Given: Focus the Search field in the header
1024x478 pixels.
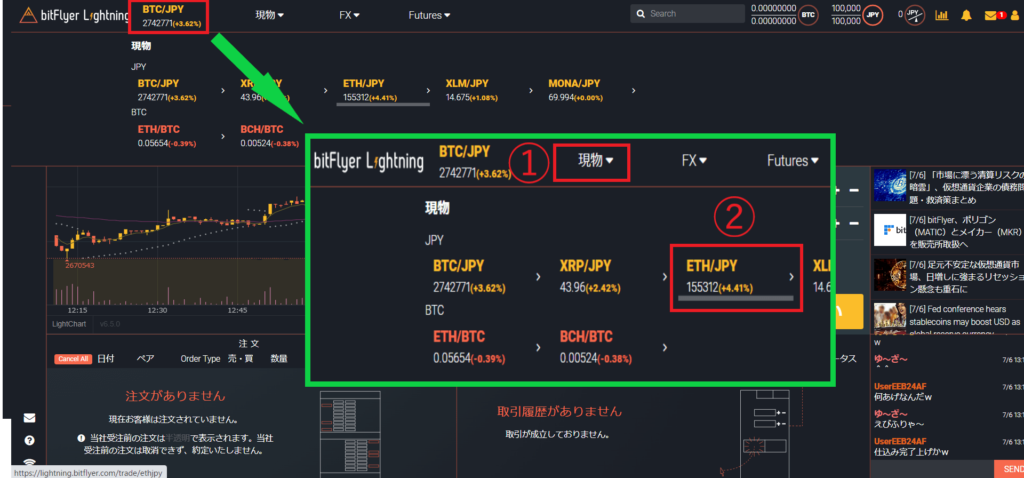Looking at the screenshot, I should (x=687, y=14).
